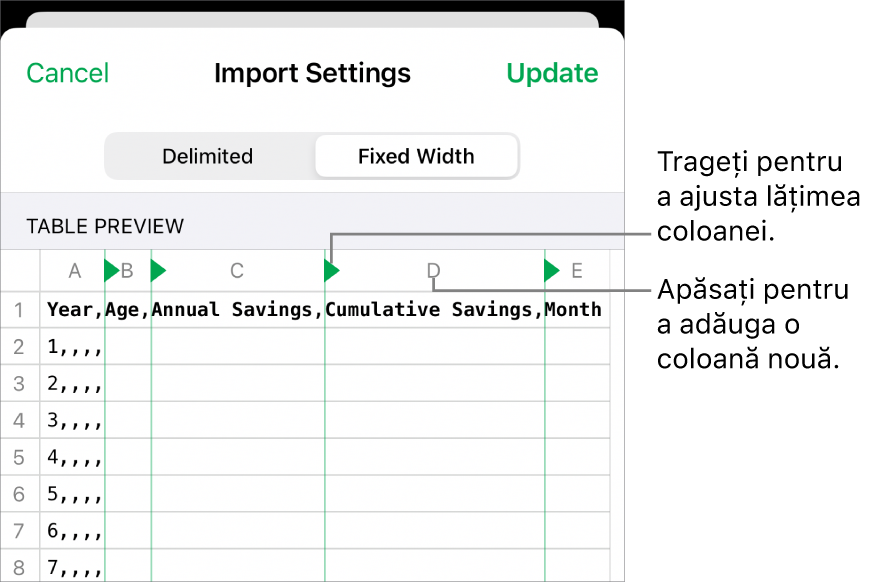
Task: Select row 5 number header
Action: pos(18,458)
